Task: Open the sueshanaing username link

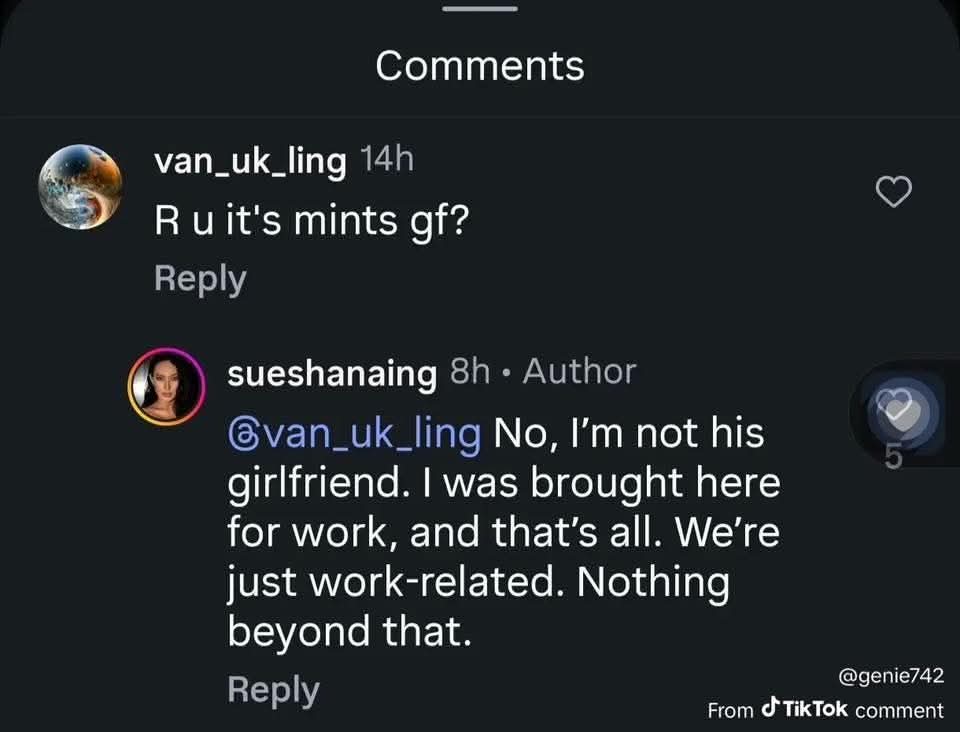Action: point(332,373)
